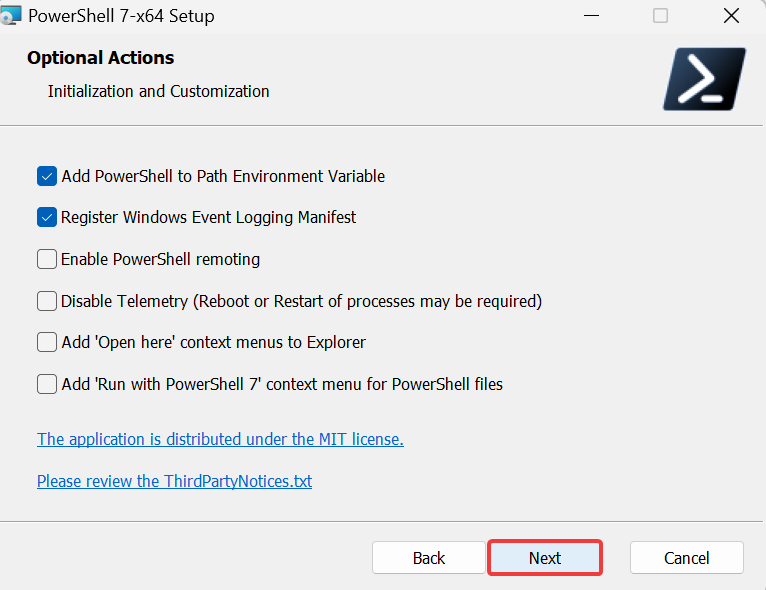Click the disabled maximize button
Image resolution: width=766 pixels, height=590 pixels.
click(x=660, y=16)
